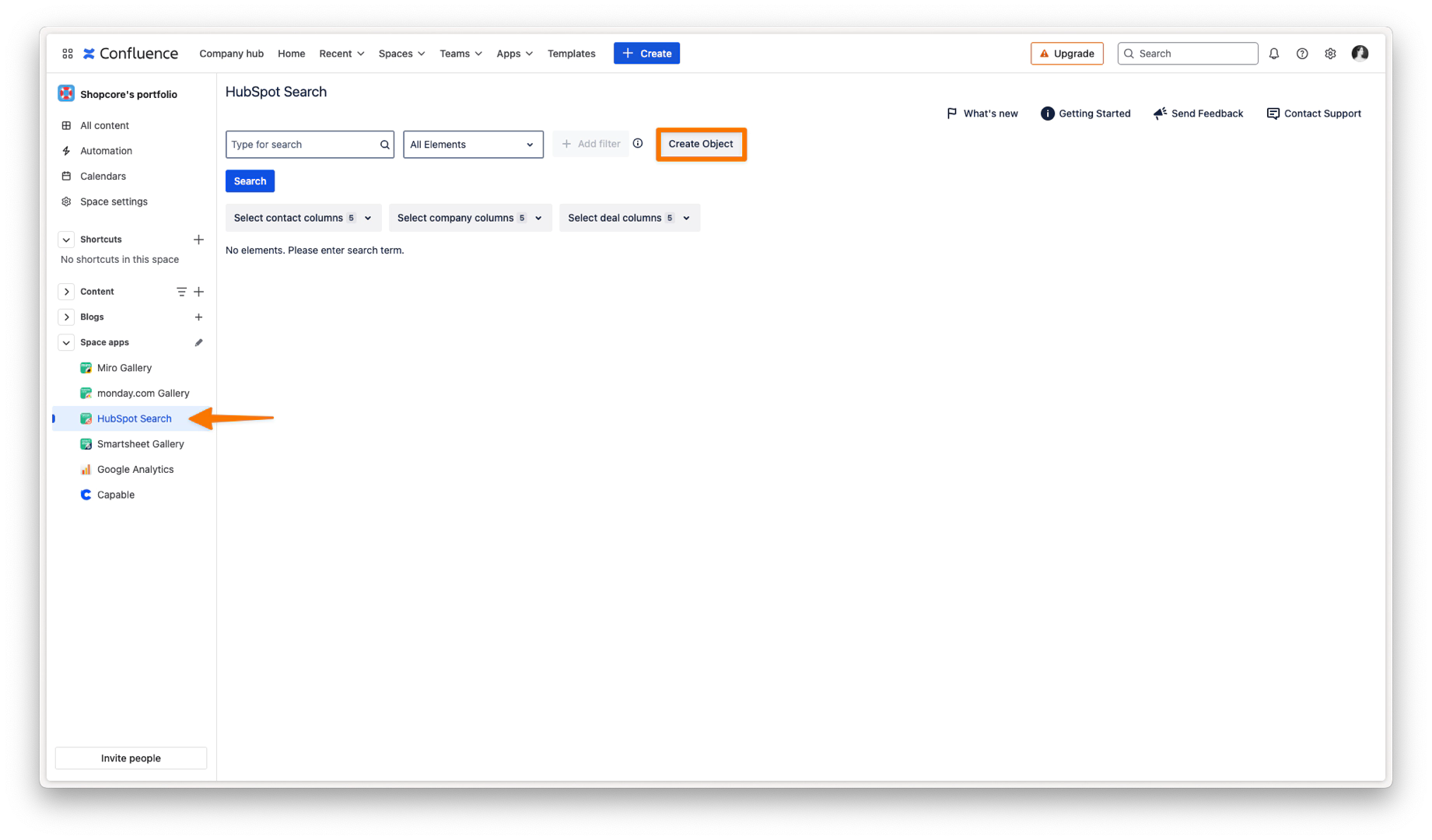Click the Smartsheet Gallery app icon
This screenshot has width=1432, height=840.
(86, 444)
